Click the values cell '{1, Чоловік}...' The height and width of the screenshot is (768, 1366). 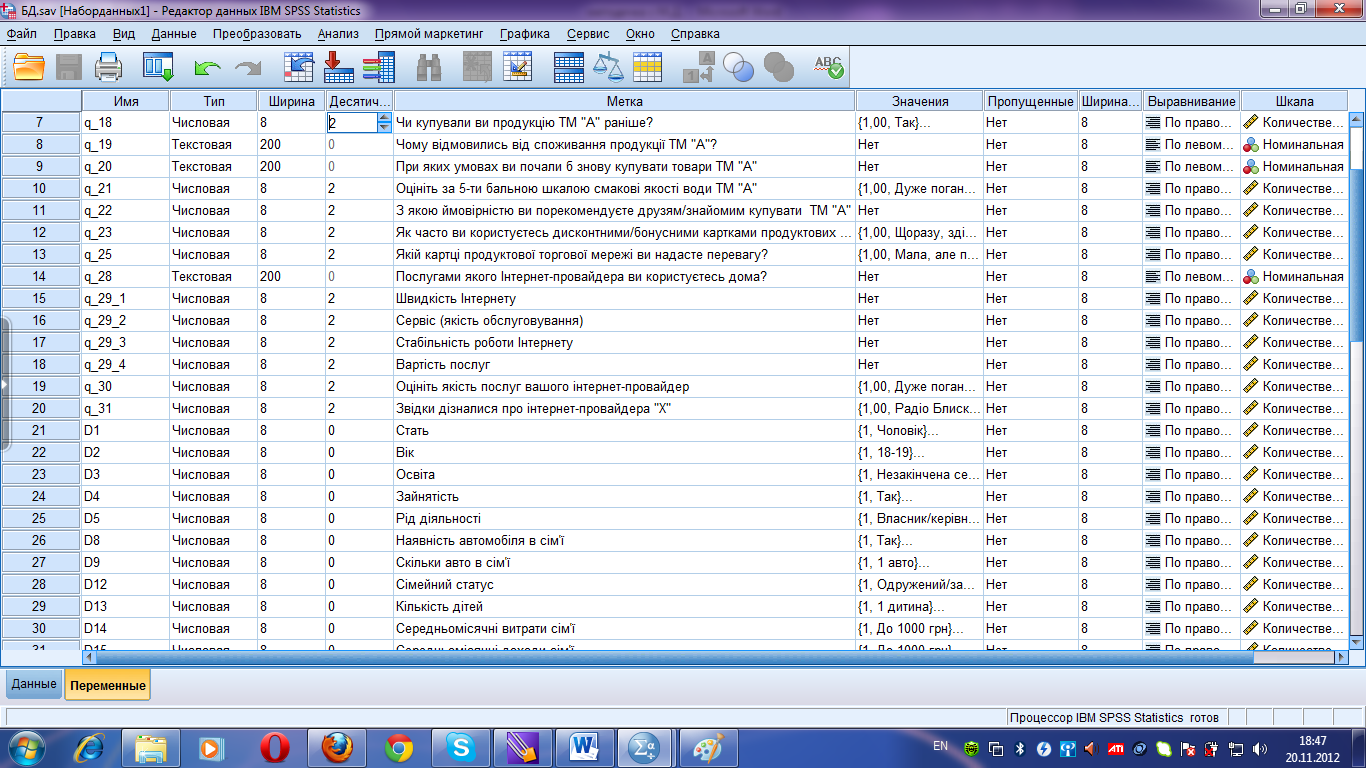pyautogui.click(x=920, y=430)
